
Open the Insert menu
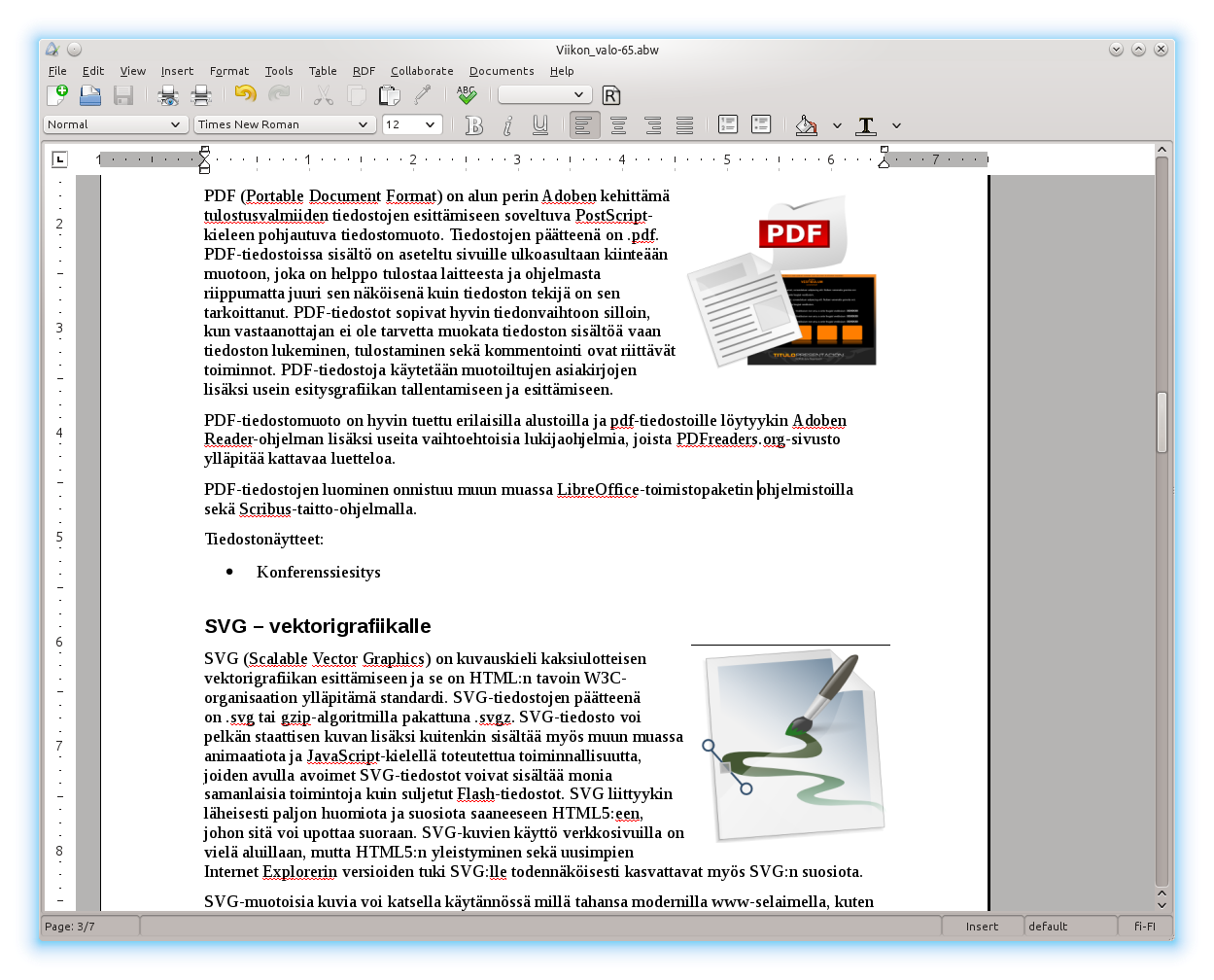[177, 71]
